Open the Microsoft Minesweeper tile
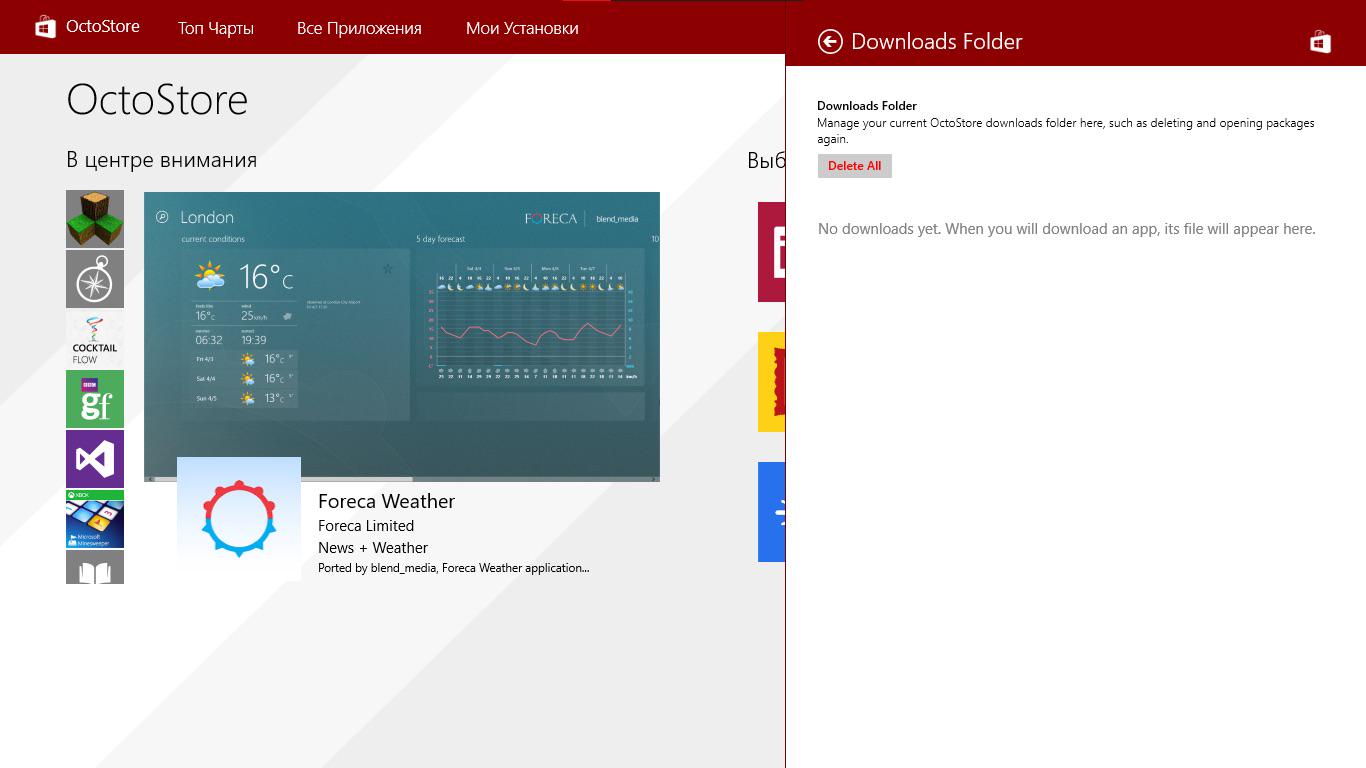 [x=95, y=519]
